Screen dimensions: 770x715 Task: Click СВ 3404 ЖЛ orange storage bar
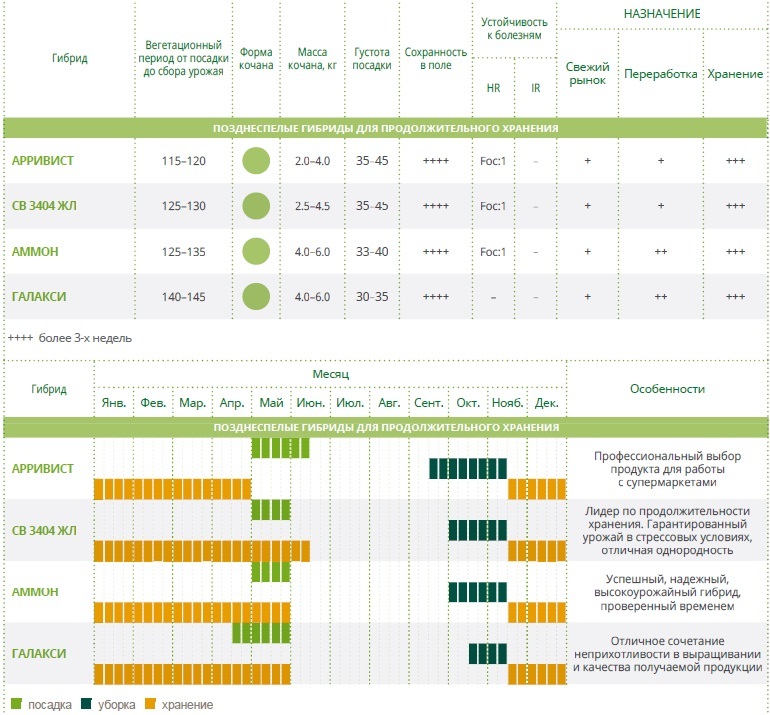click(x=202, y=551)
